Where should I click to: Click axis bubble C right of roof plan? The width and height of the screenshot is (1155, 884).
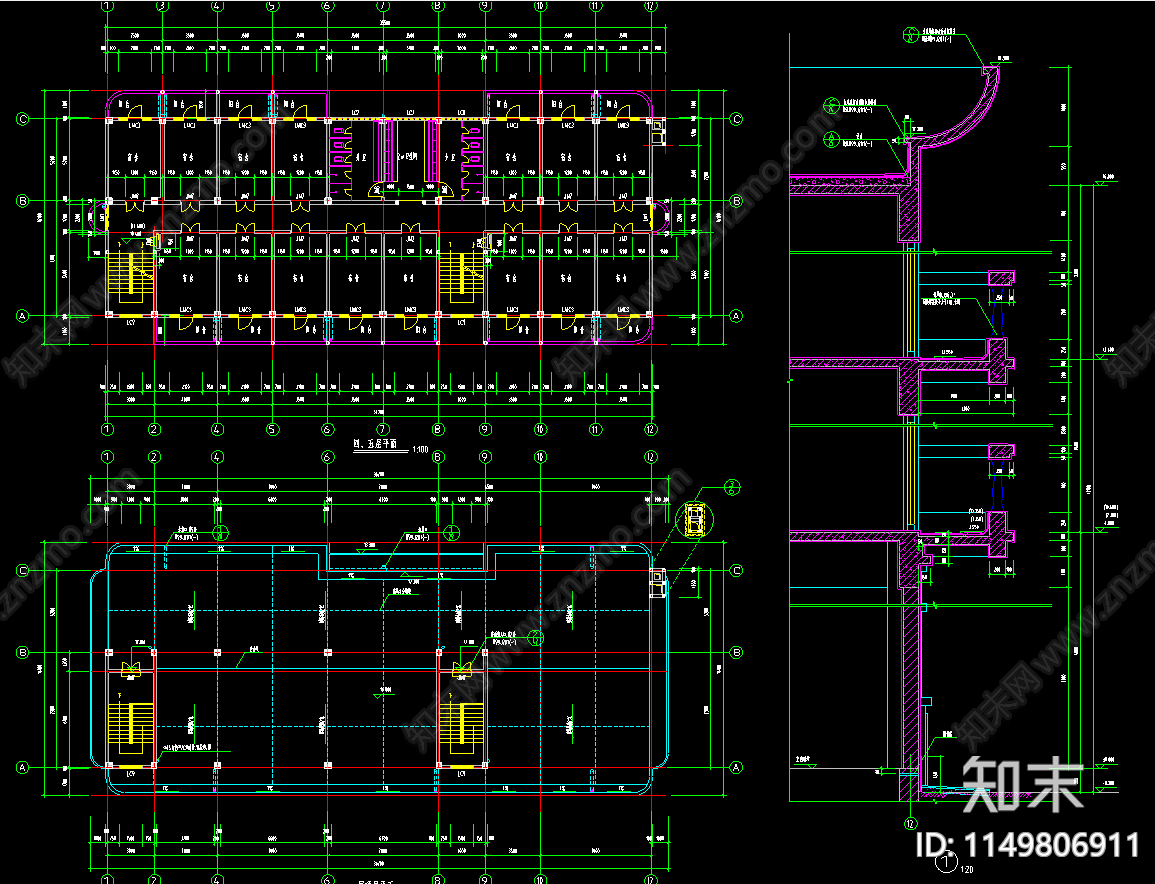click(x=736, y=571)
